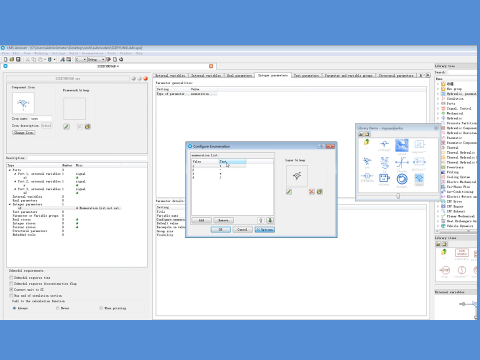Click the refresh toolbar icon after Debug dropdown
The image size is (480, 360).
[121, 59]
